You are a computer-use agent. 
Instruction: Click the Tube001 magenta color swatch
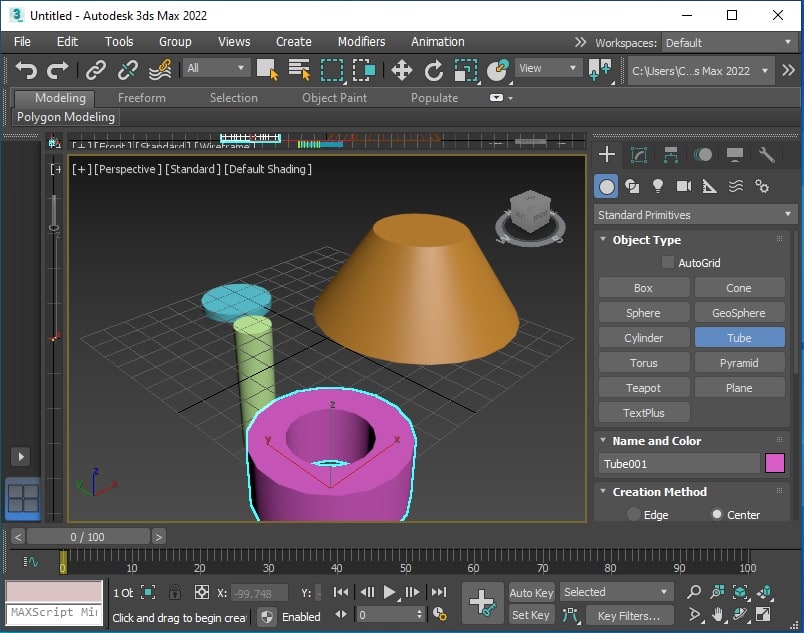coord(774,463)
